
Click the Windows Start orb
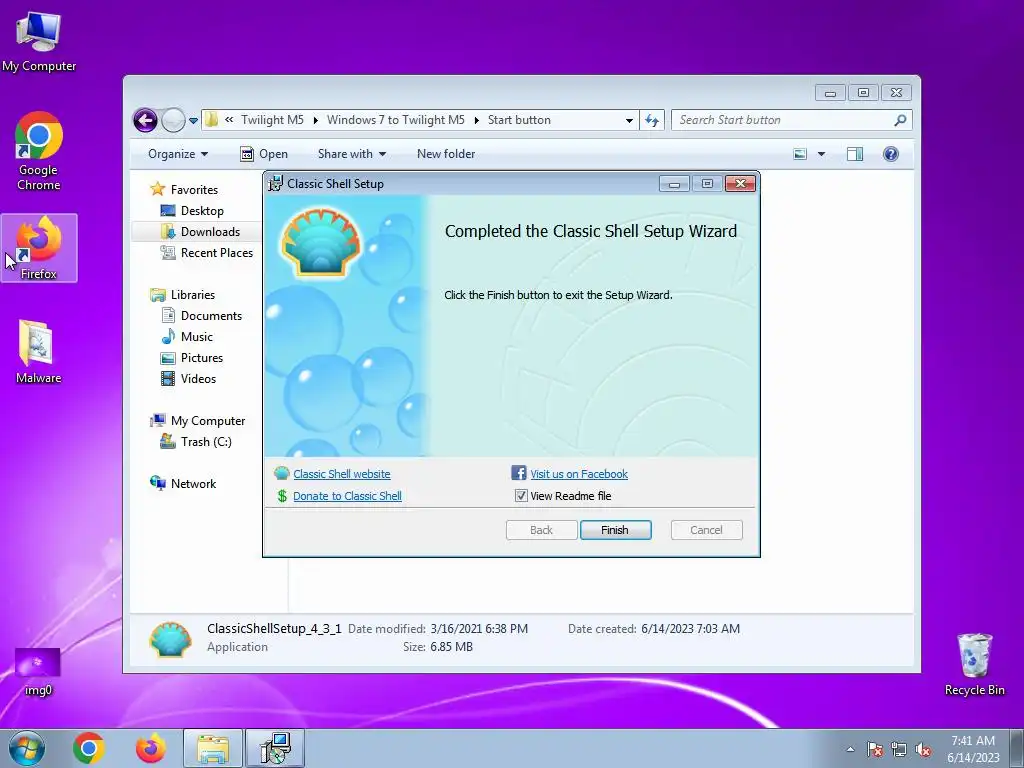pos(27,748)
